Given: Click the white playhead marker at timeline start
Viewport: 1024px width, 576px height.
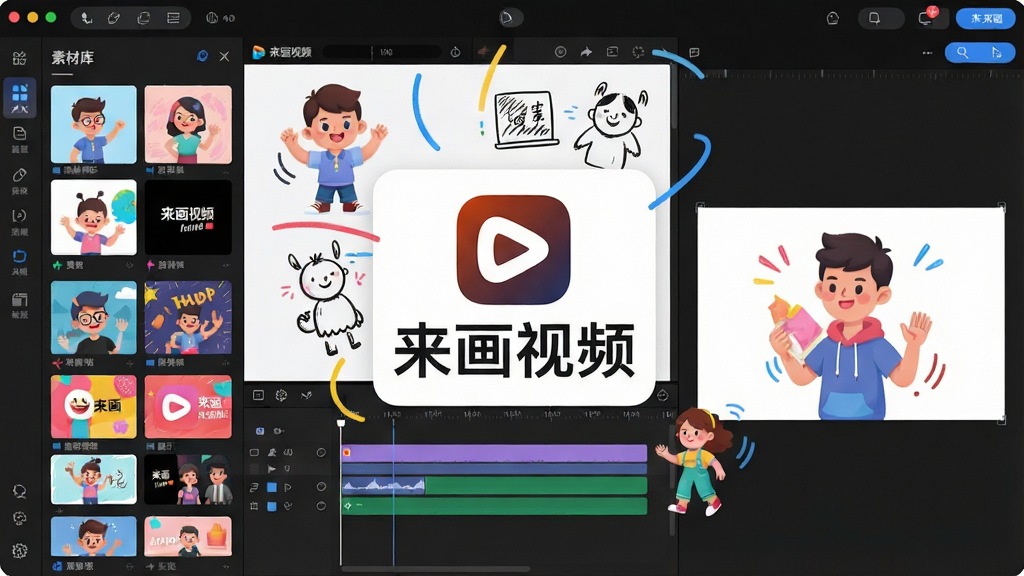Looking at the screenshot, I should click(x=340, y=423).
